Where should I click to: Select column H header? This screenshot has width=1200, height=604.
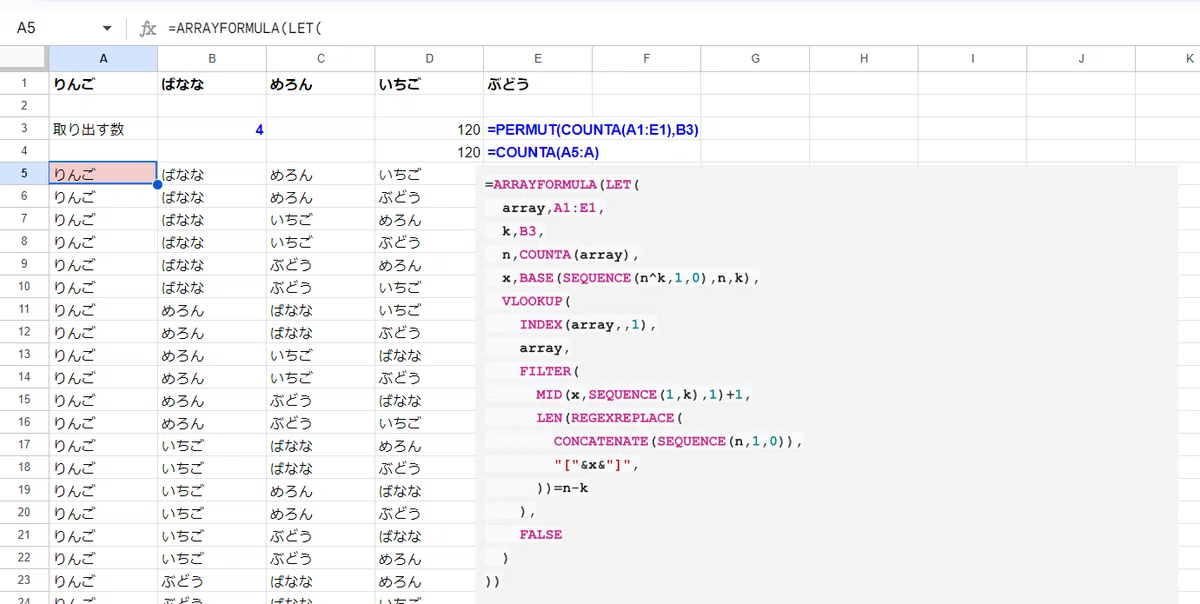coord(864,59)
